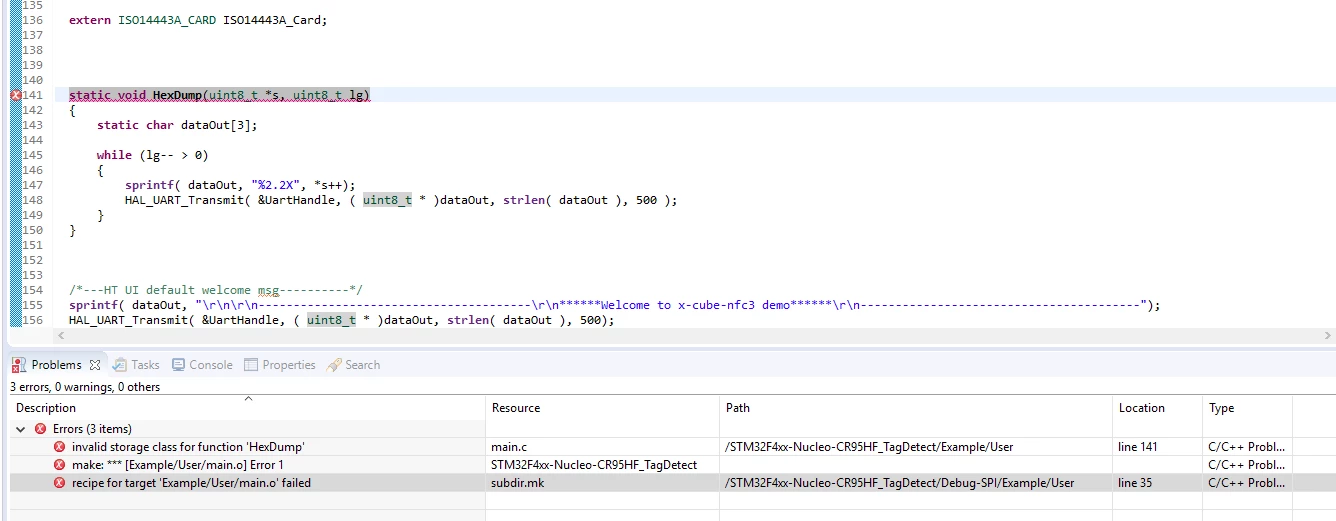This screenshot has height=521, width=1336.
Task: Click line number 155 in the gutter
Action: [x=32, y=305]
